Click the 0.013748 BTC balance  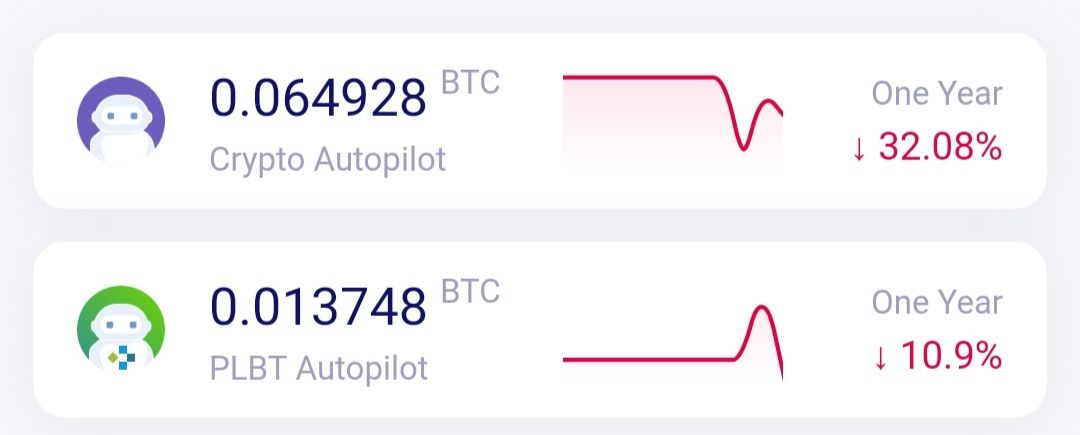coord(318,307)
